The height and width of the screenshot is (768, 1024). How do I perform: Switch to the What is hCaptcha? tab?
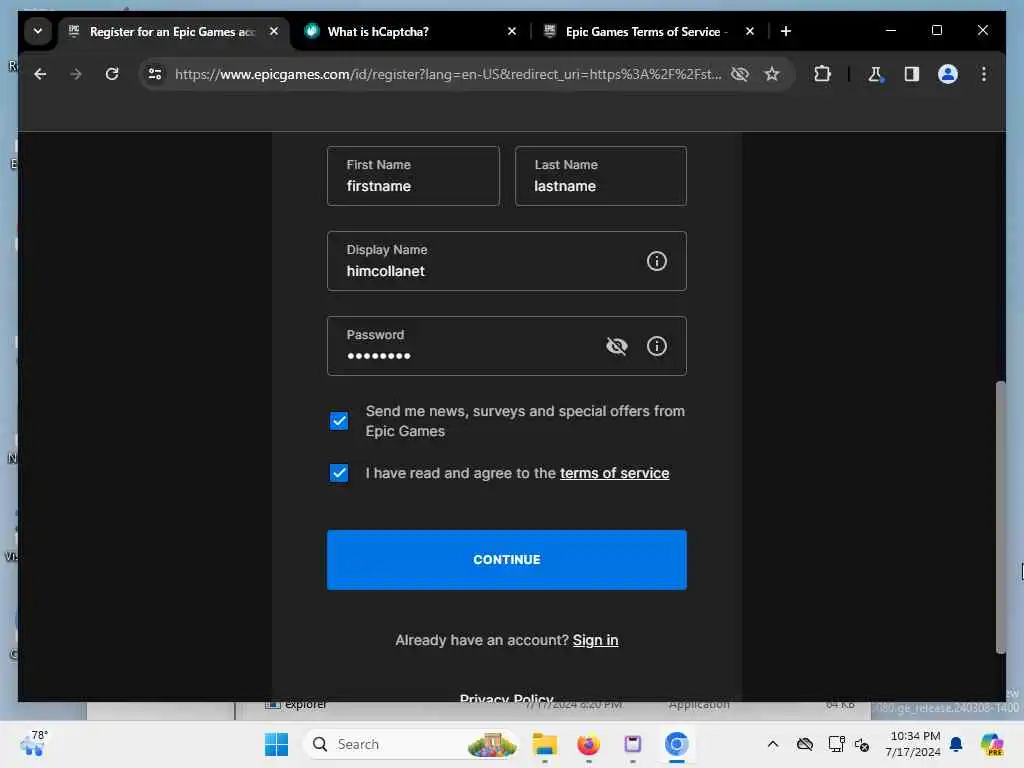[x=411, y=31]
